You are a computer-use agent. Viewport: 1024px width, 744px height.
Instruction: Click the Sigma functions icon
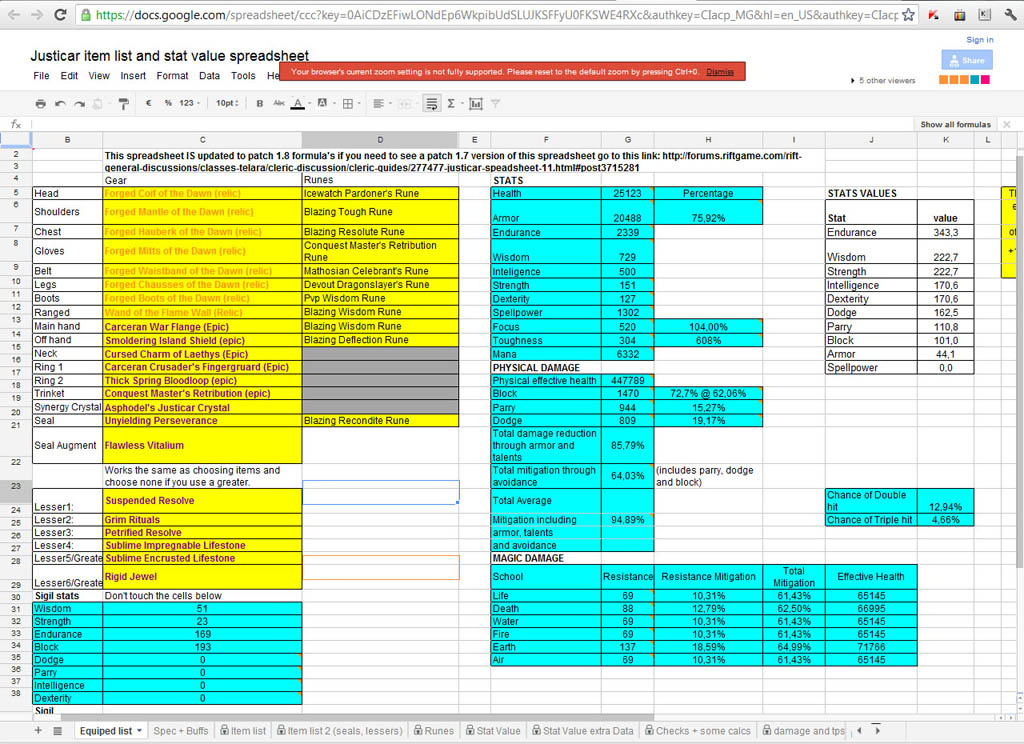[x=451, y=103]
